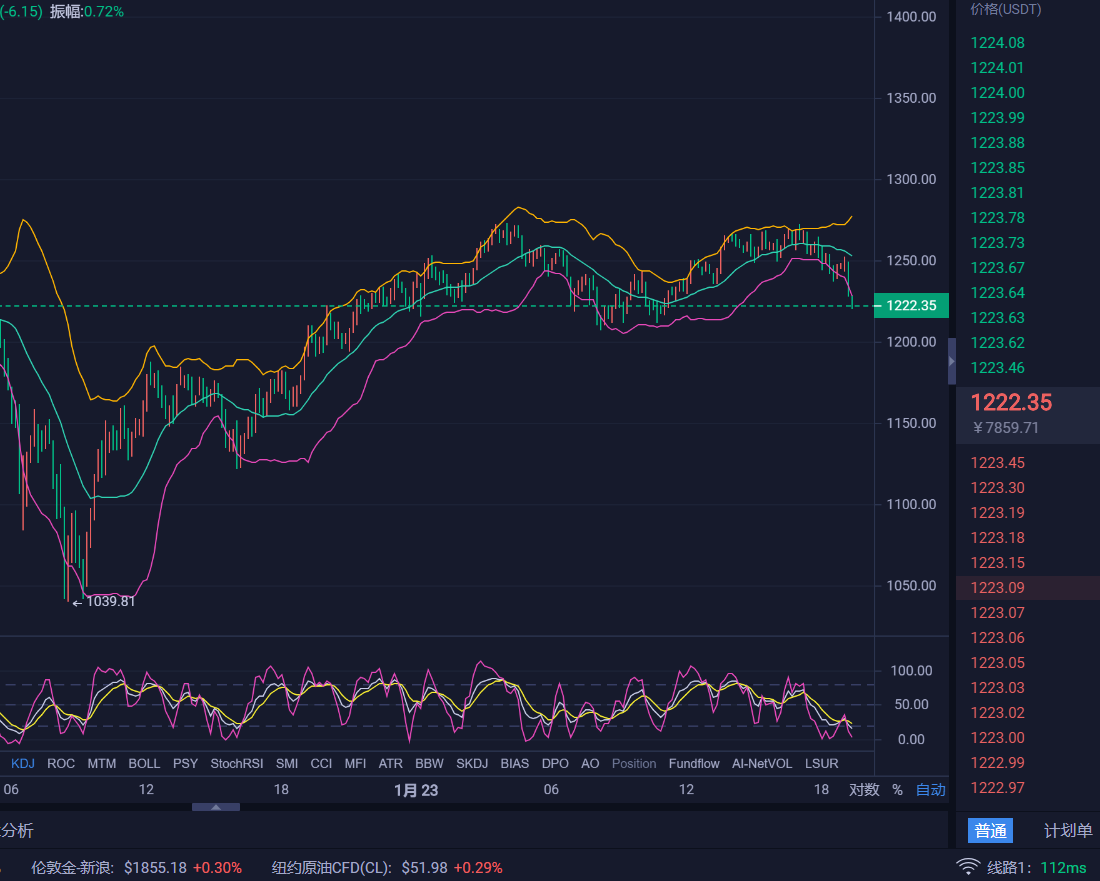Screen dimensions: 1100x881
Task: Select the CCI indicator
Action: pos(321,763)
